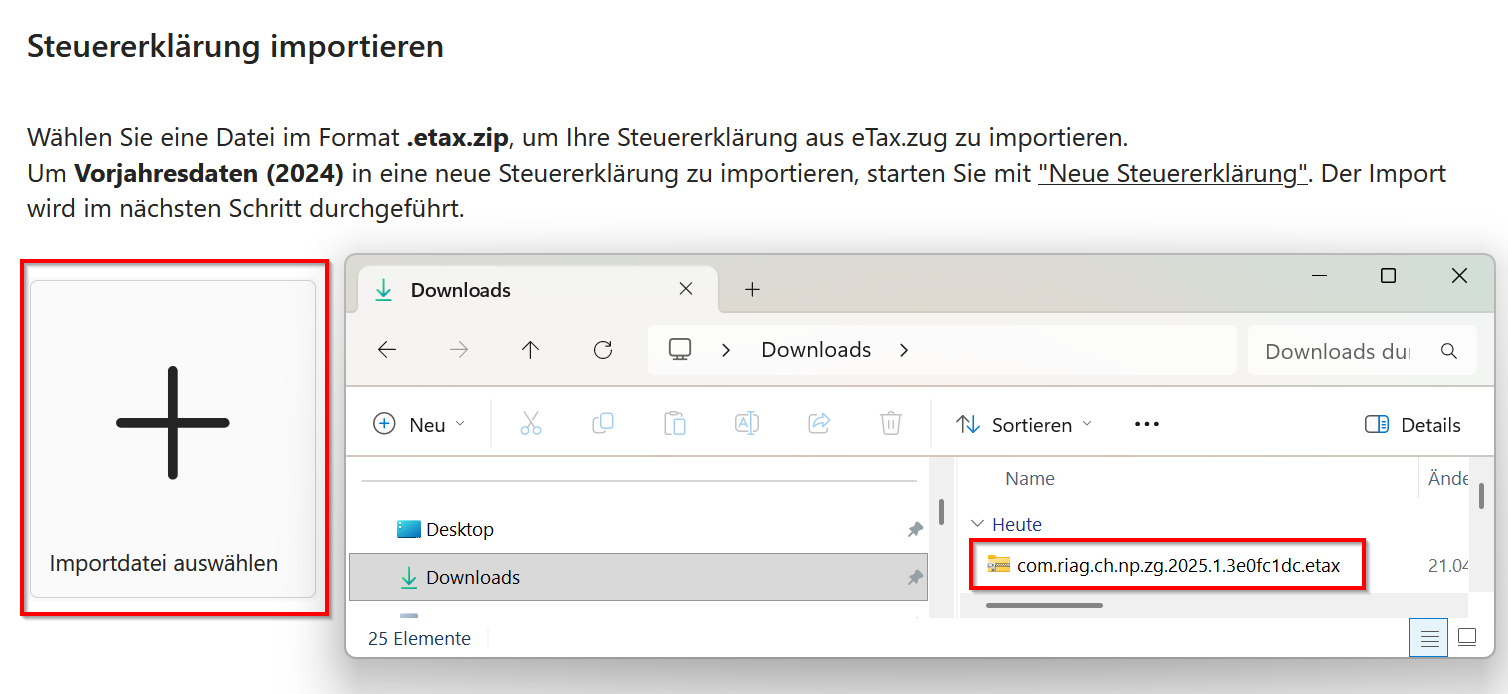This screenshot has width=1508, height=694.
Task: Close the Downloads tab
Action: pyautogui.click(x=686, y=289)
